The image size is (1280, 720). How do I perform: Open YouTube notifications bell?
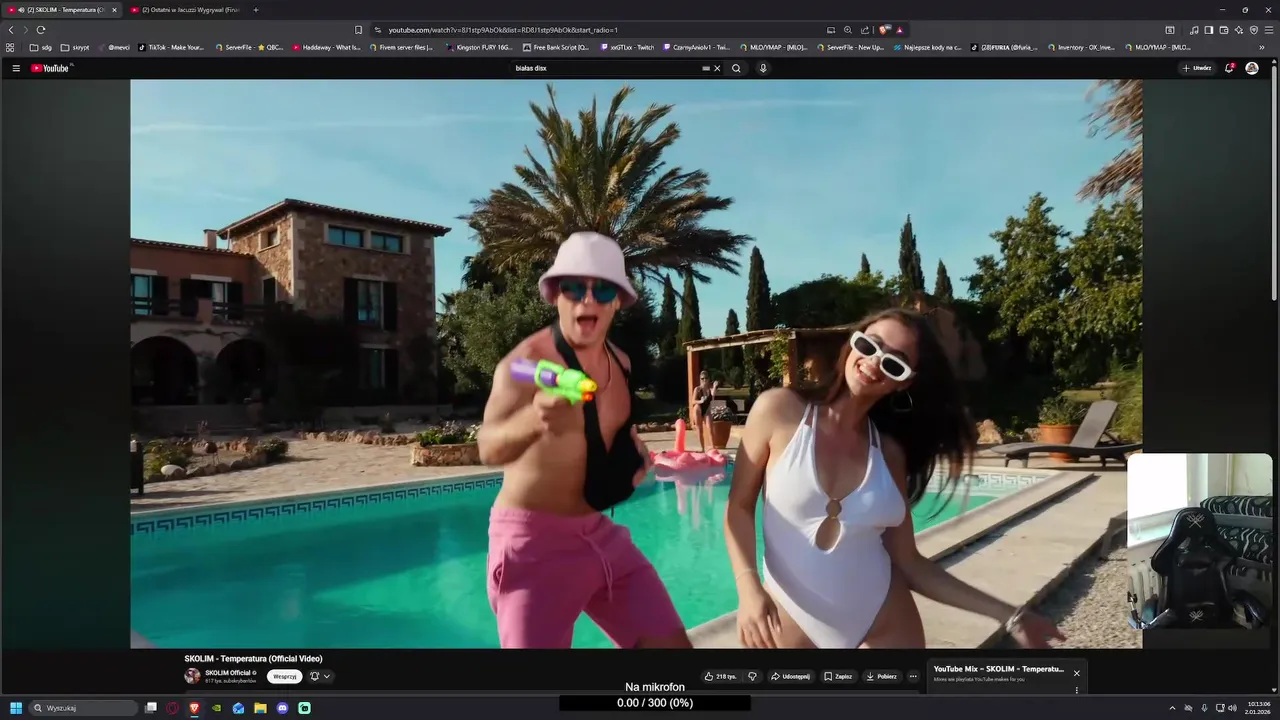tap(1230, 68)
